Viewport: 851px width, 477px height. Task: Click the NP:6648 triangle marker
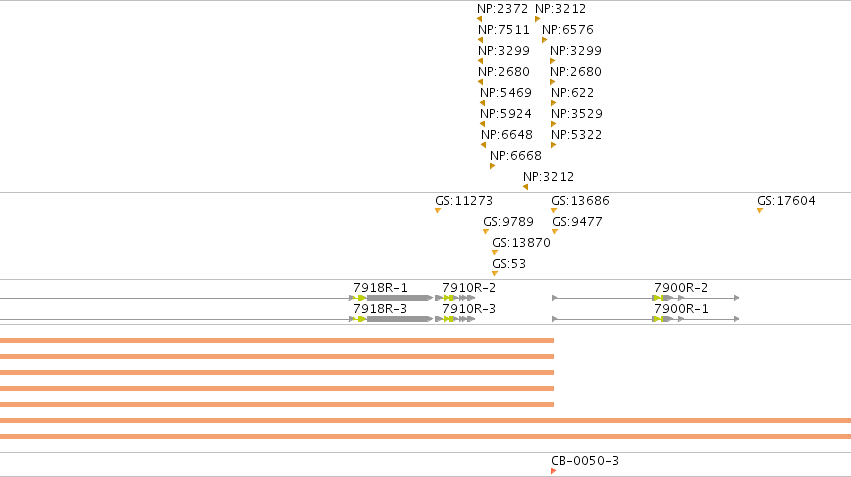[484, 145]
